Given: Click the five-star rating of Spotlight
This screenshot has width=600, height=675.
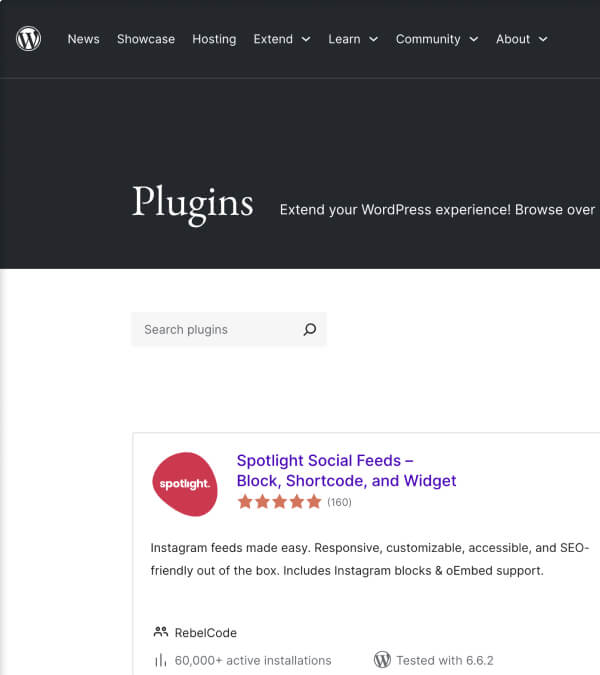Looking at the screenshot, I should 279,502.
